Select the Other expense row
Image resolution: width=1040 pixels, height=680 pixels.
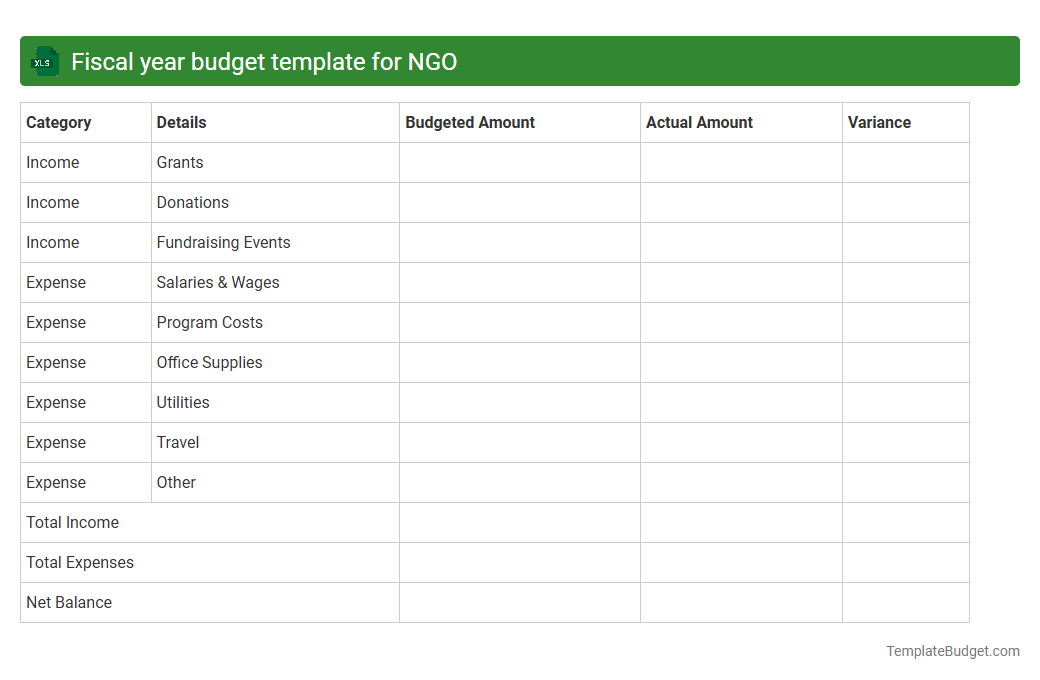click(176, 482)
